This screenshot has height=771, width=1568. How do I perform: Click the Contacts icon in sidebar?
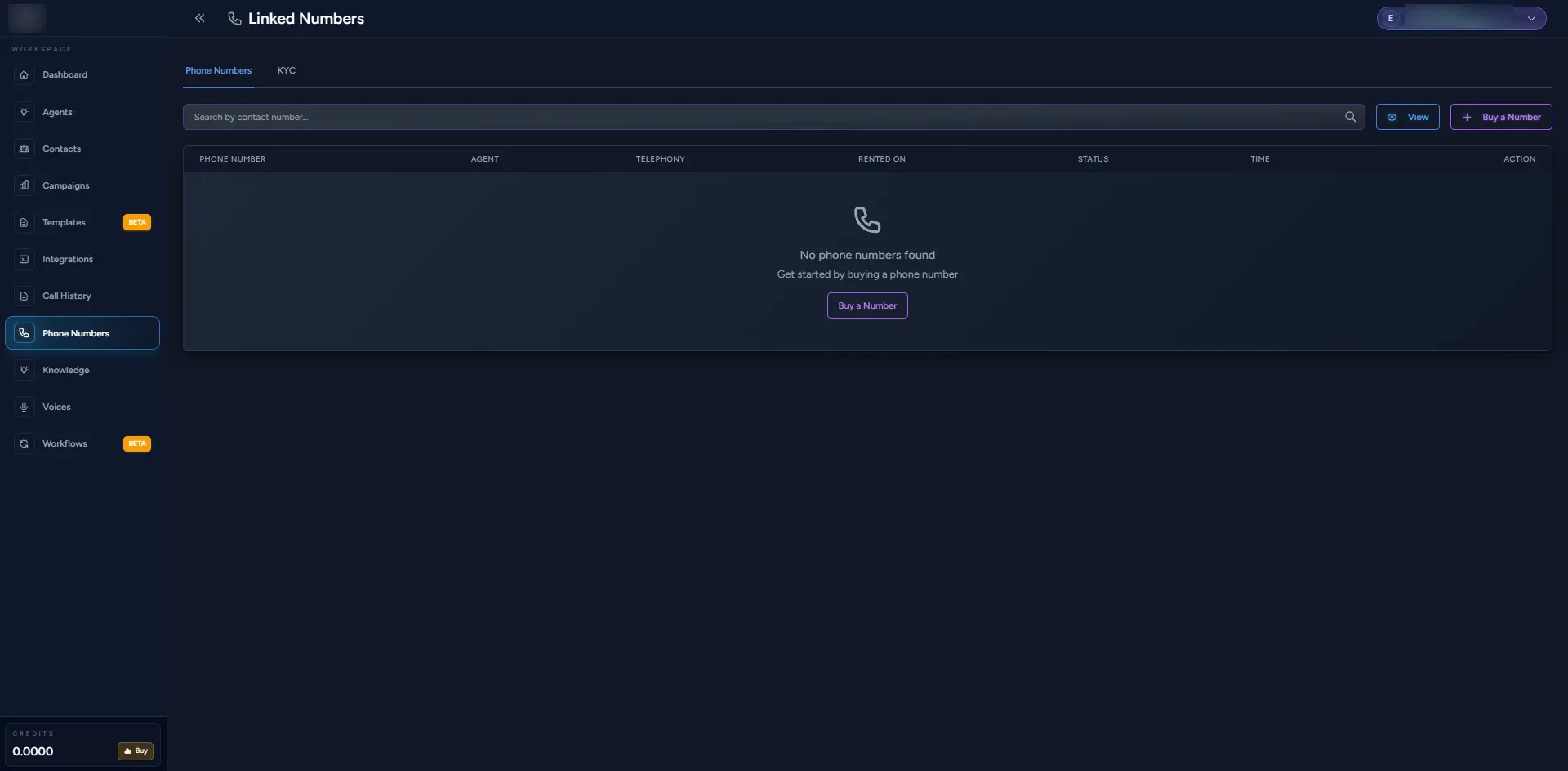tap(24, 149)
